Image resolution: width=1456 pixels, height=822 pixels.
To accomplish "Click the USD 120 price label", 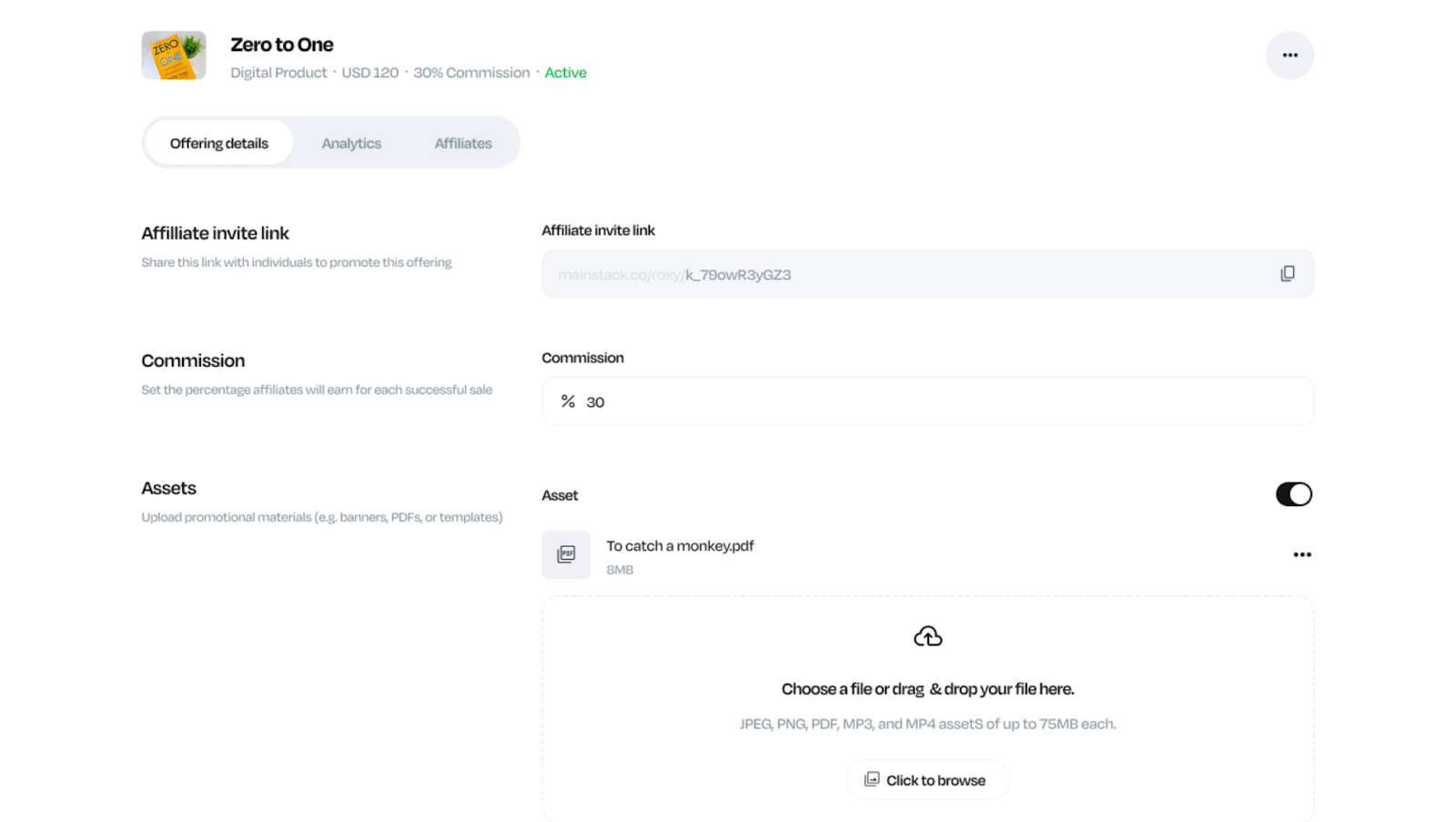I will point(369,73).
